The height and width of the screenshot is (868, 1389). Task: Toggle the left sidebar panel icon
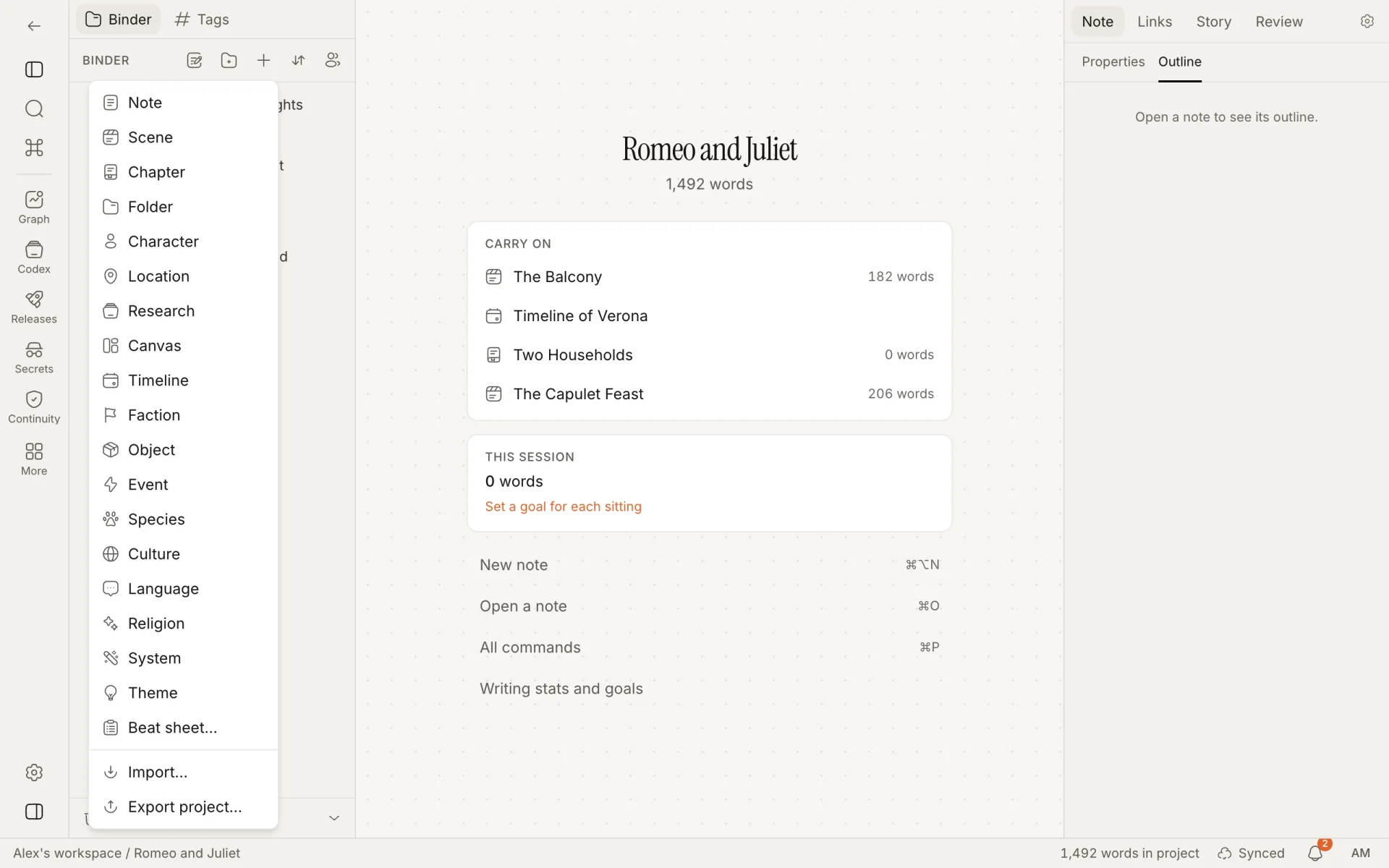tap(34, 69)
